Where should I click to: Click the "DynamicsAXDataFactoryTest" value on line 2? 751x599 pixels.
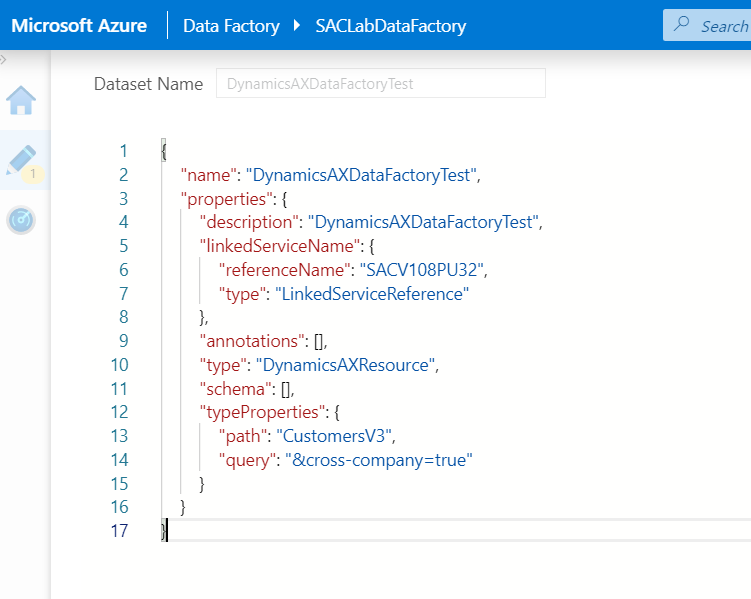pyautogui.click(x=361, y=175)
